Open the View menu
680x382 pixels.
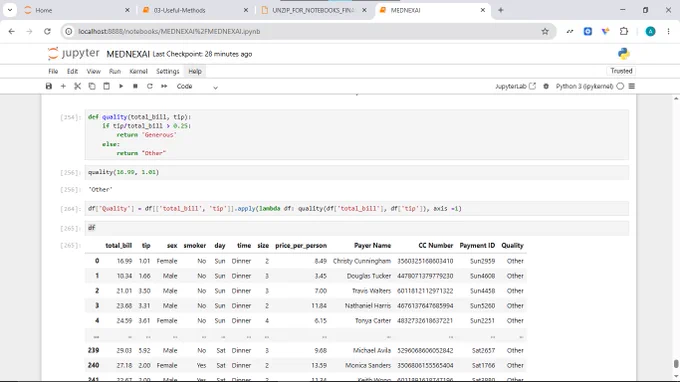tap(93, 72)
